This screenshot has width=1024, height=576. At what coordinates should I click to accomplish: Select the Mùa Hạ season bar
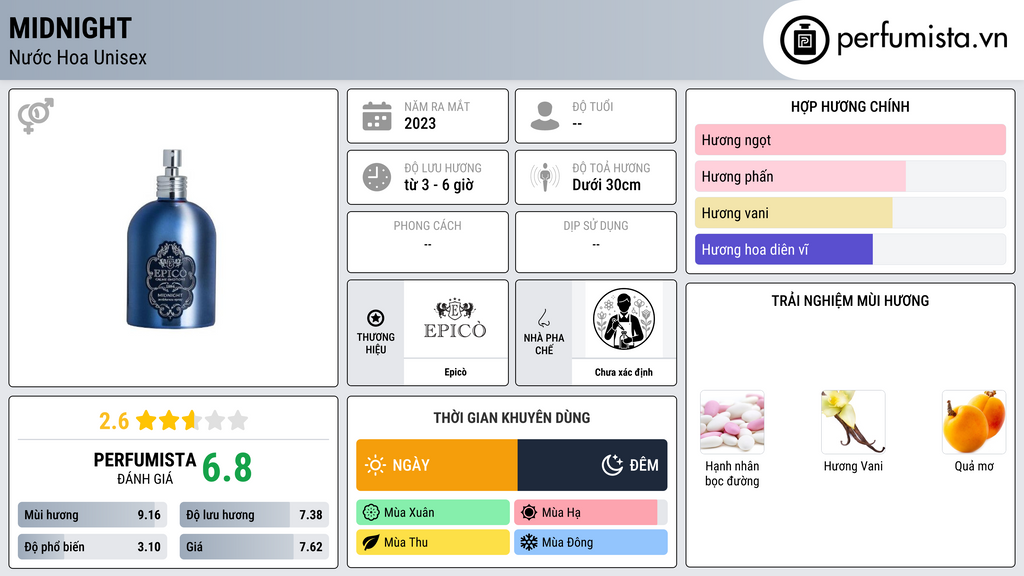pyautogui.click(x=591, y=513)
